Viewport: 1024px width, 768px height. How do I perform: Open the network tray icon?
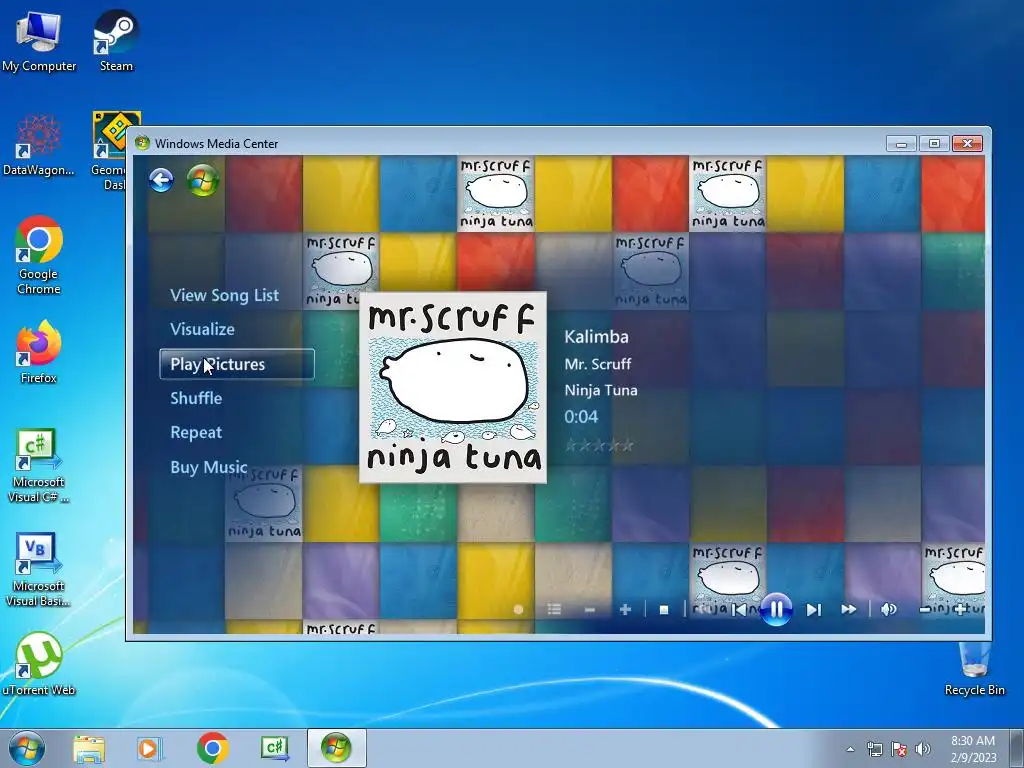coord(874,750)
